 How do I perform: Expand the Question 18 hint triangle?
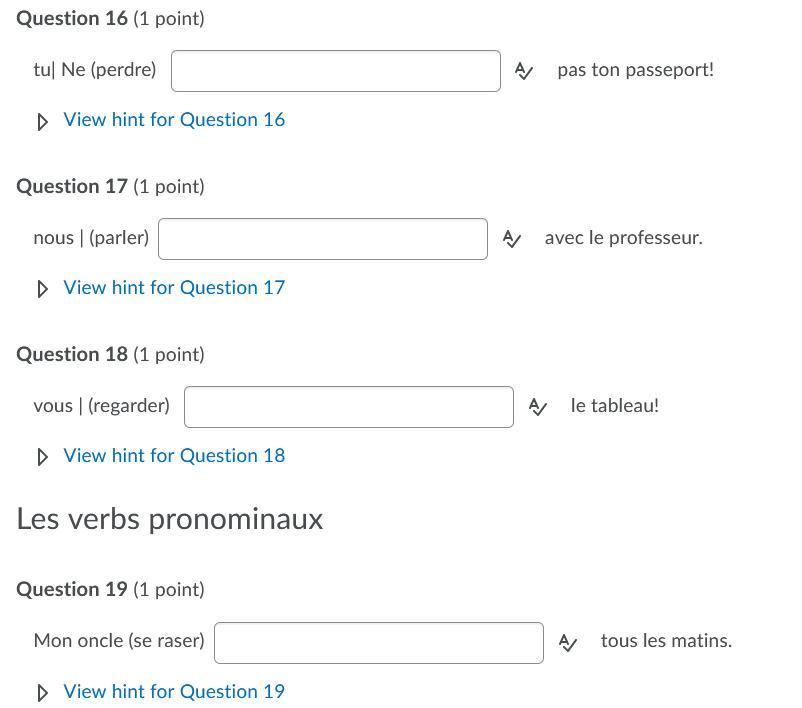[42, 457]
